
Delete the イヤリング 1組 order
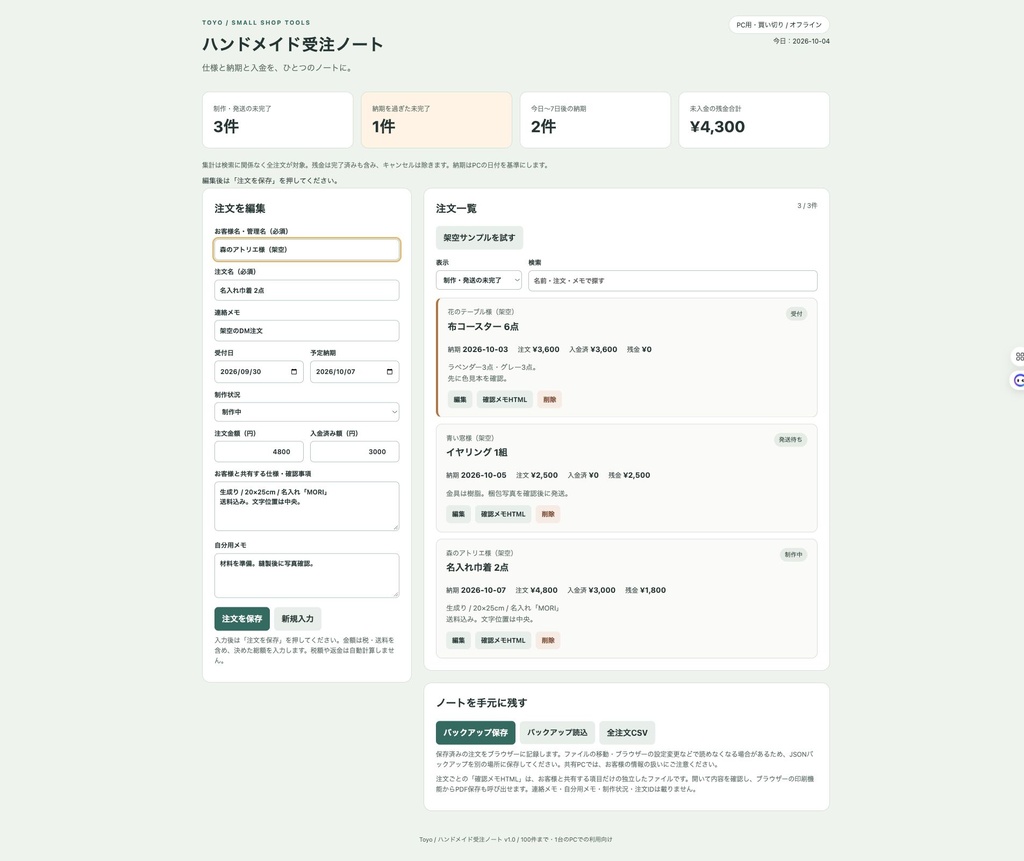(x=548, y=514)
